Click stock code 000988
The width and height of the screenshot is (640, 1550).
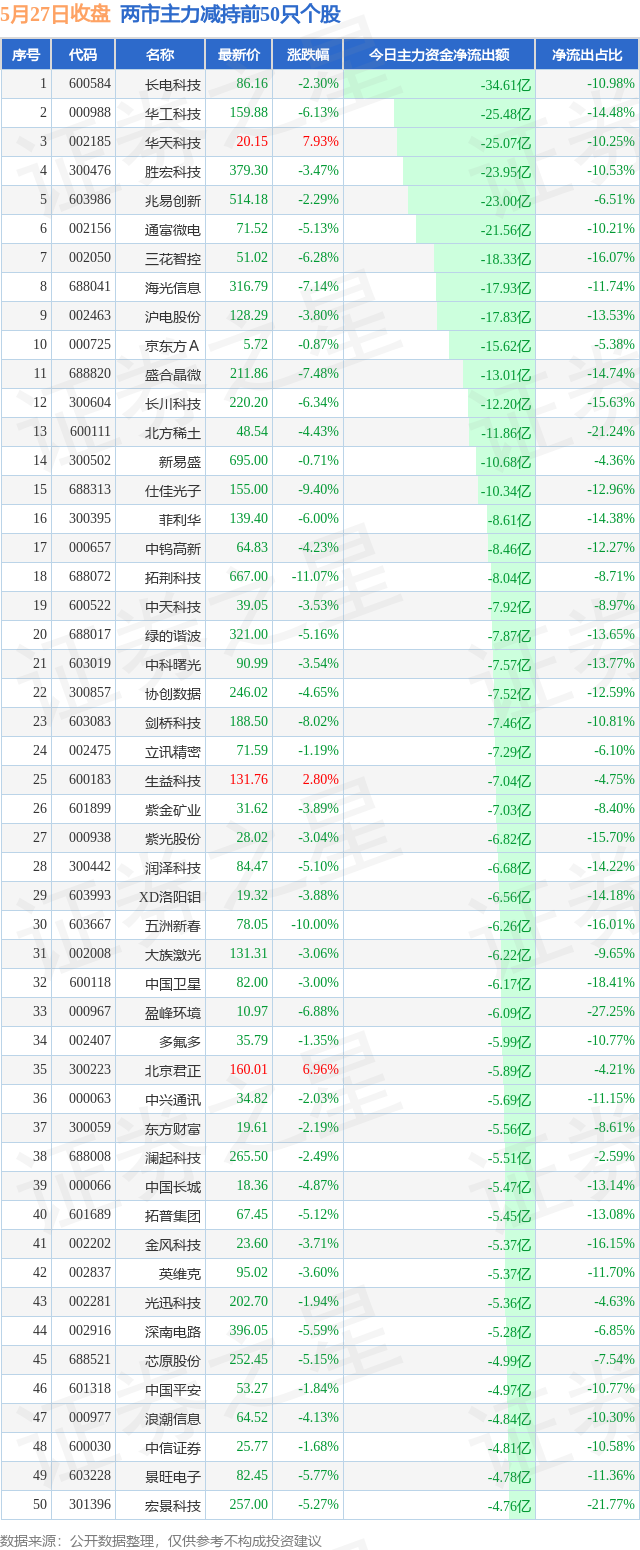(90, 113)
